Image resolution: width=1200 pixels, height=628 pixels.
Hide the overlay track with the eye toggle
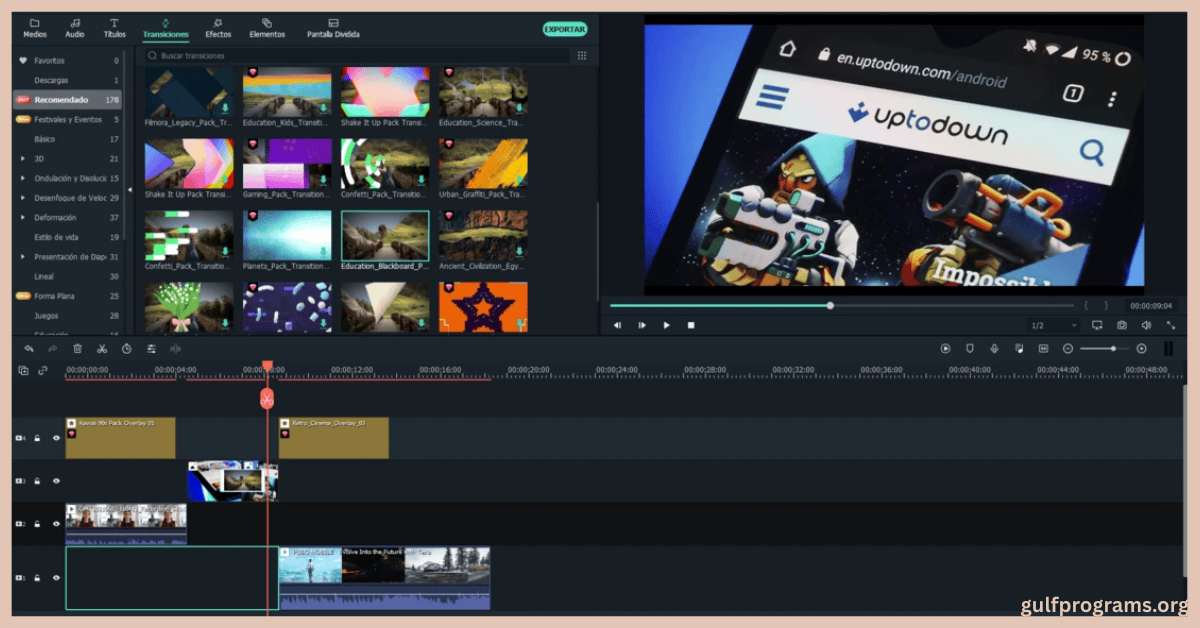[57, 437]
